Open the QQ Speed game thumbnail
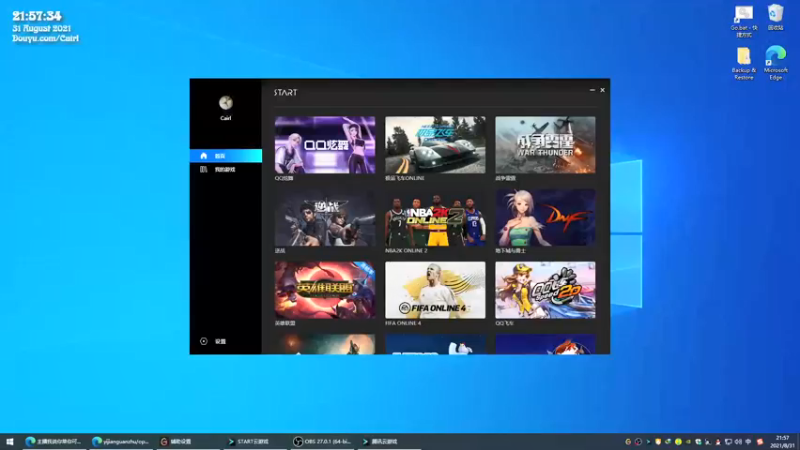 [x=545, y=290]
